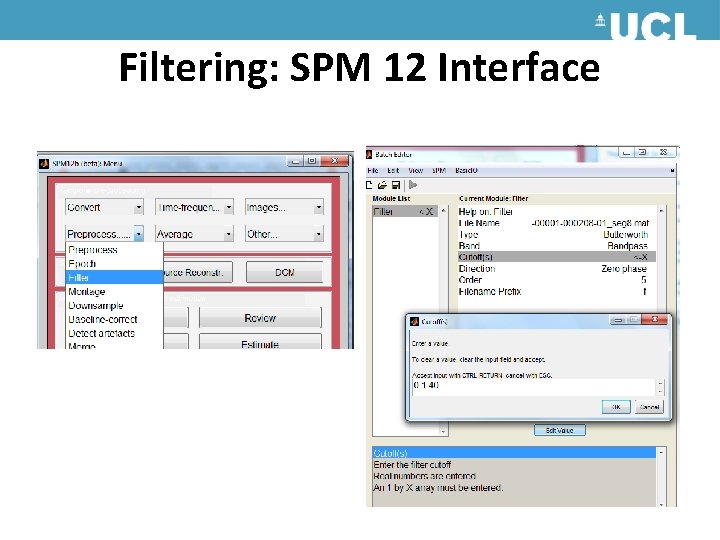Click up arrow of the Module List scrollbar

click(443, 211)
